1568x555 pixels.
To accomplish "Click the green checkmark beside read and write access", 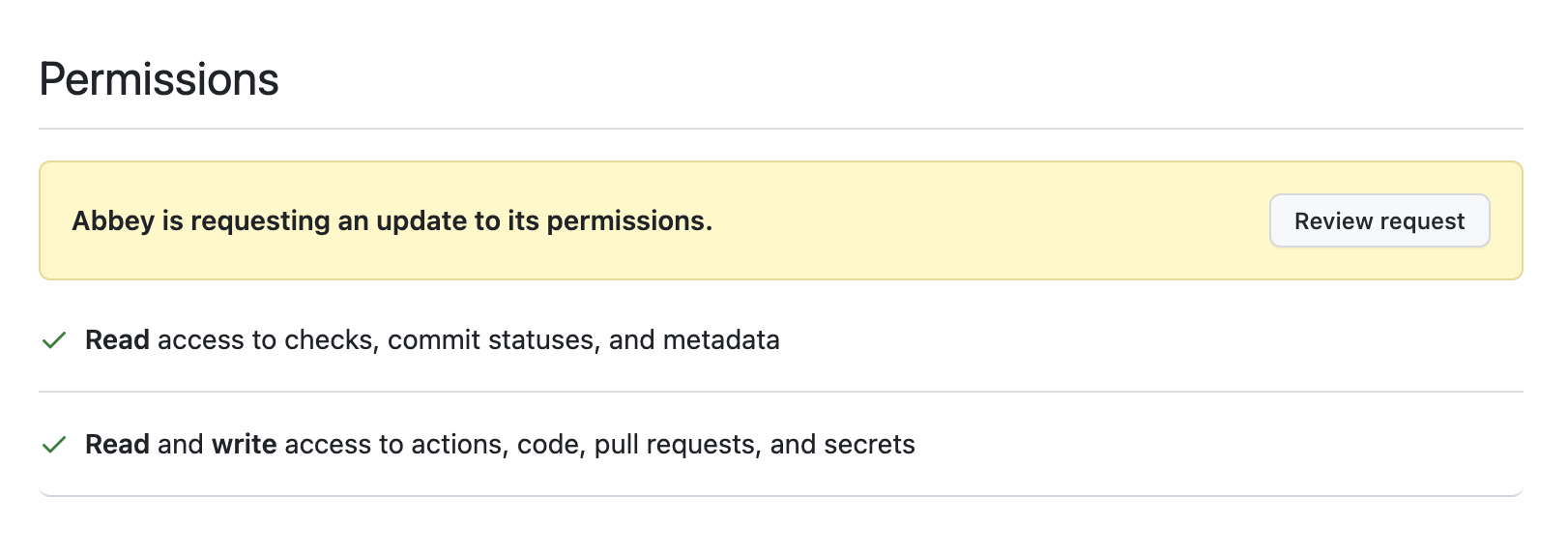I will pos(54,445).
